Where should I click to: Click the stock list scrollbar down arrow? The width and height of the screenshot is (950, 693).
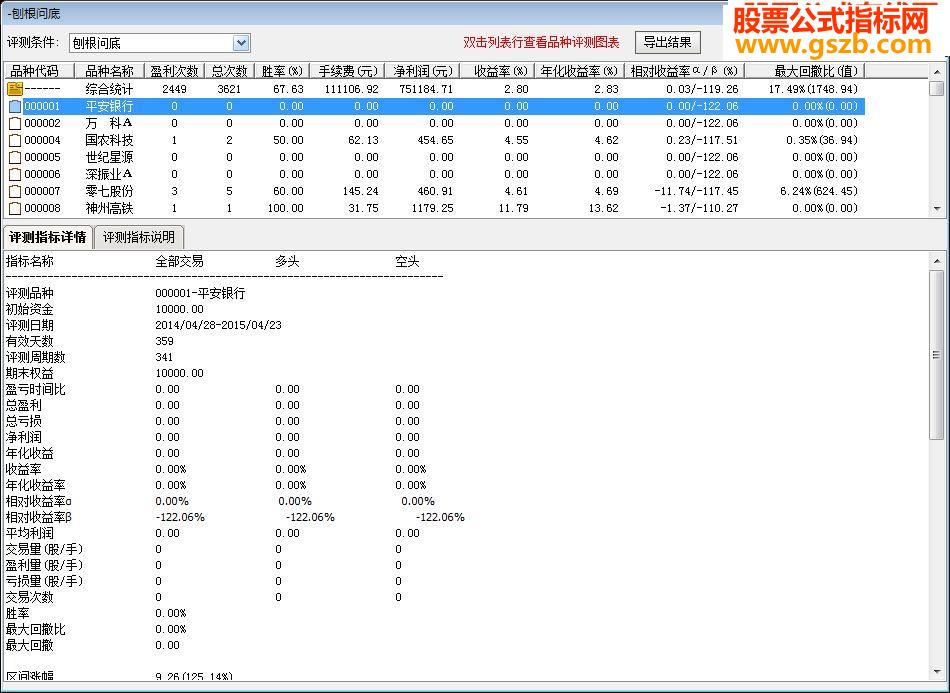point(937,208)
